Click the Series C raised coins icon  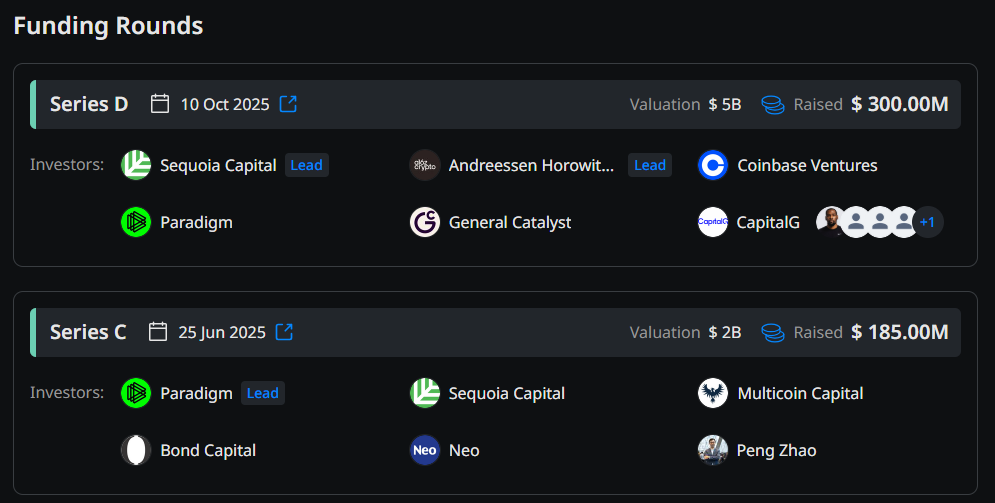coord(772,332)
